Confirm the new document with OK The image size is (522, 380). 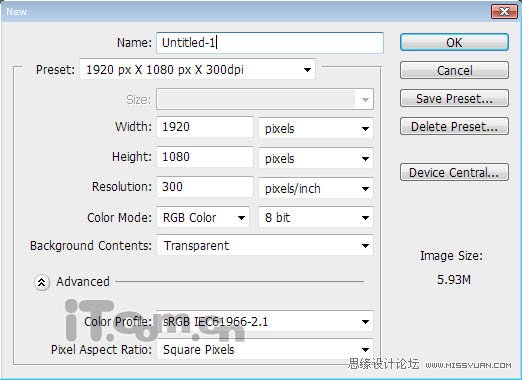pos(454,42)
